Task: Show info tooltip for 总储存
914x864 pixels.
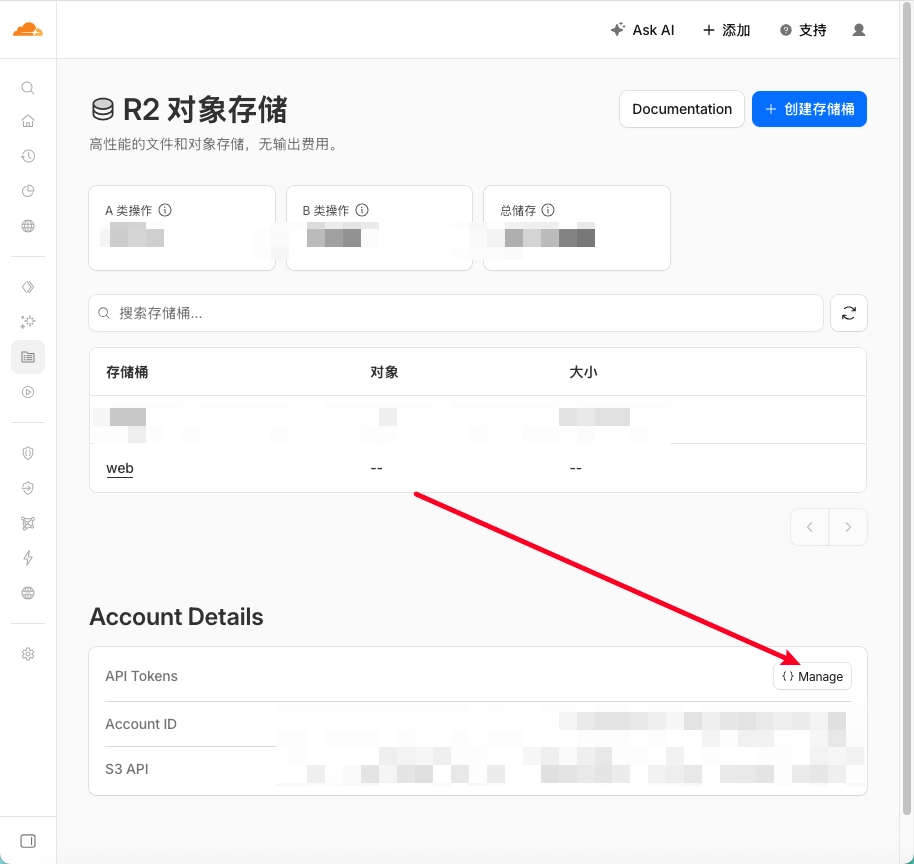Action: (x=548, y=211)
